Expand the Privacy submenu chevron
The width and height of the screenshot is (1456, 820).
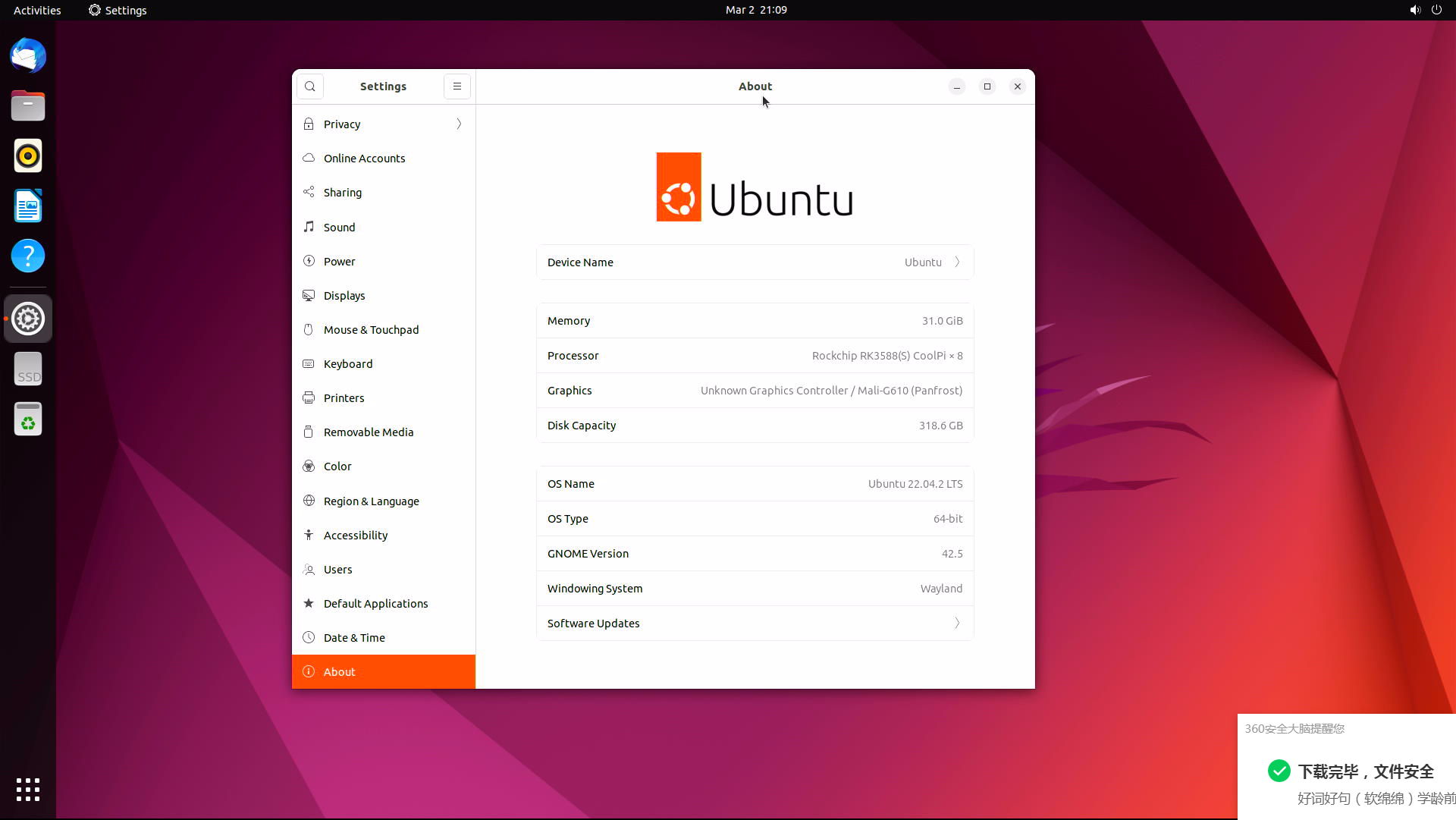tap(459, 124)
